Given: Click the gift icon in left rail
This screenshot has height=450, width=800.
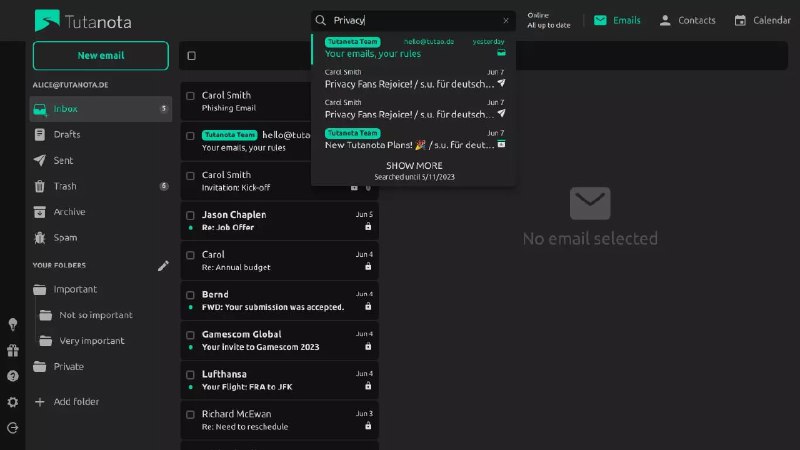Looking at the screenshot, I should (12, 350).
